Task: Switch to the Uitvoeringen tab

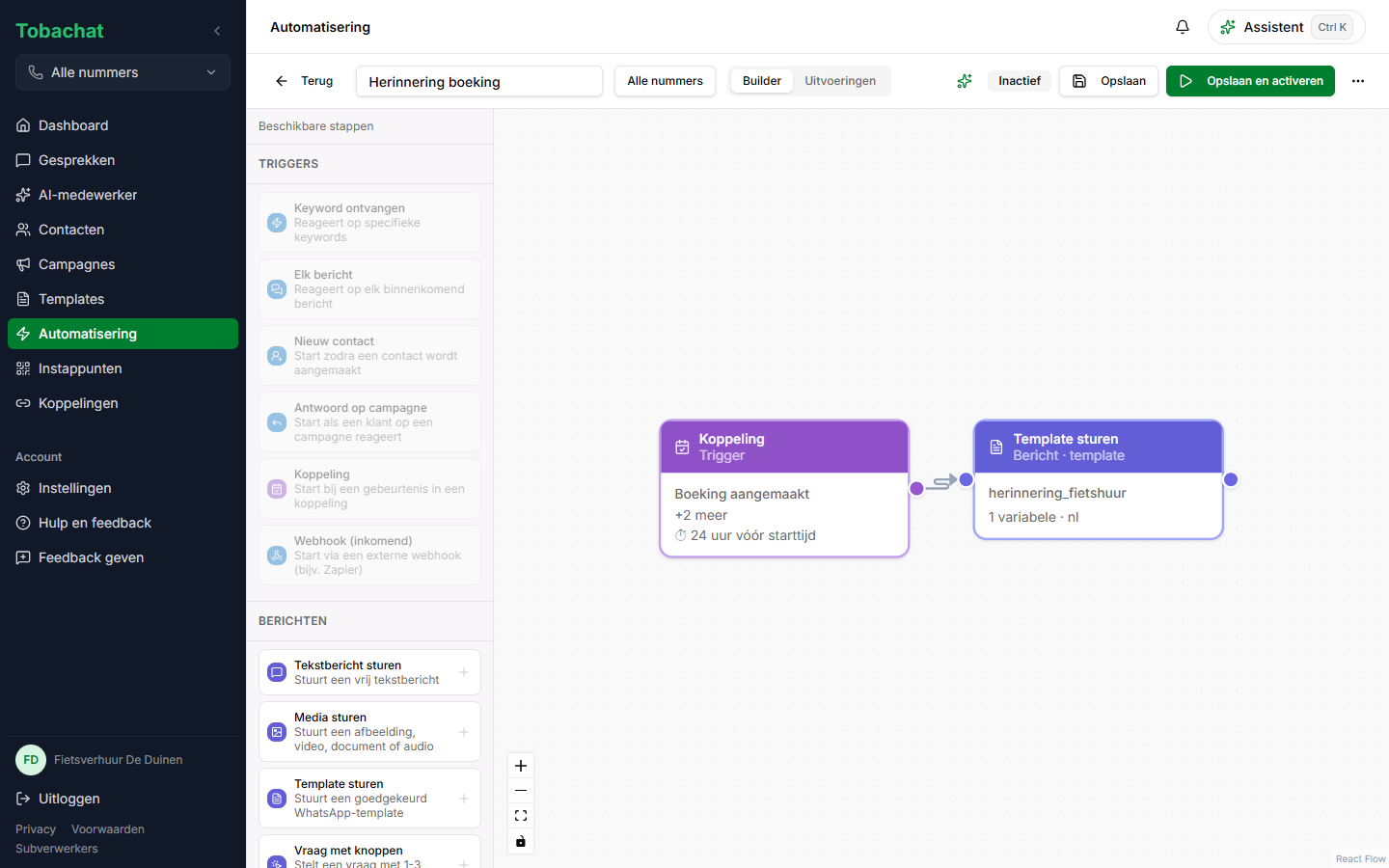Action: [x=840, y=81]
